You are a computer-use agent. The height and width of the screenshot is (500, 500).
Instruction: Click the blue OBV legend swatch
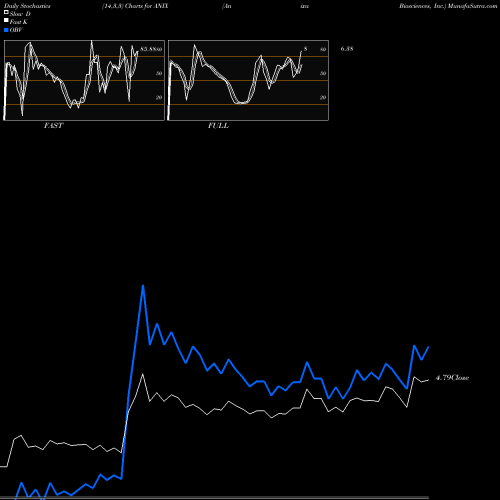point(6,30)
